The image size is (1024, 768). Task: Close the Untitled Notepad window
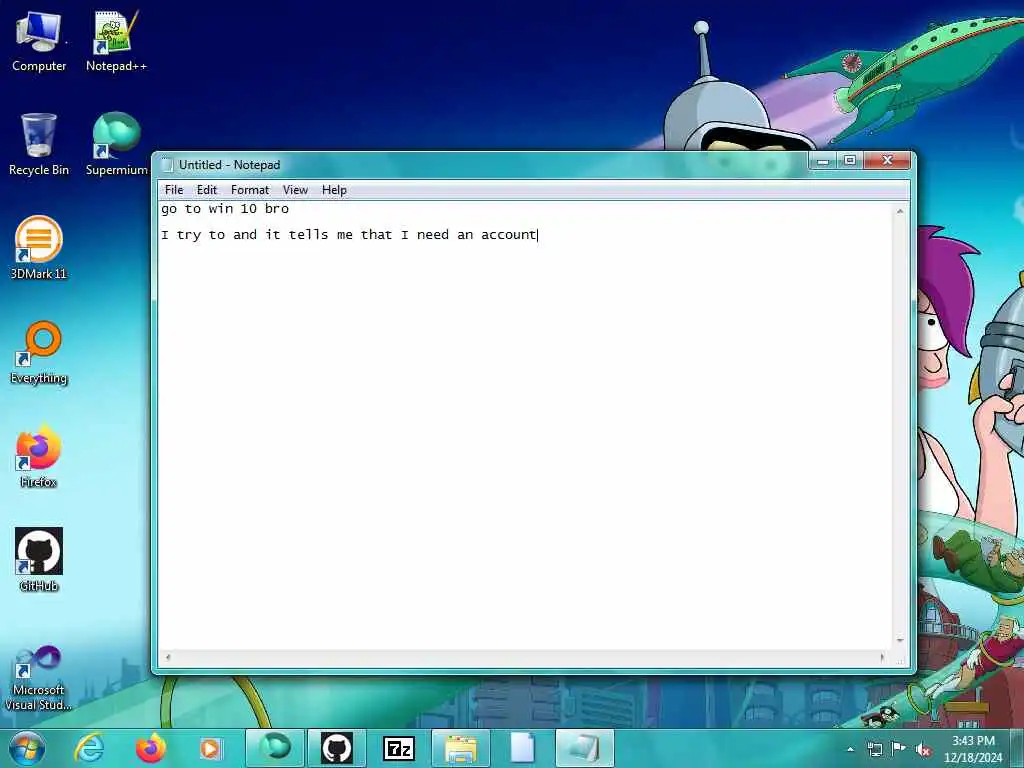click(x=887, y=160)
